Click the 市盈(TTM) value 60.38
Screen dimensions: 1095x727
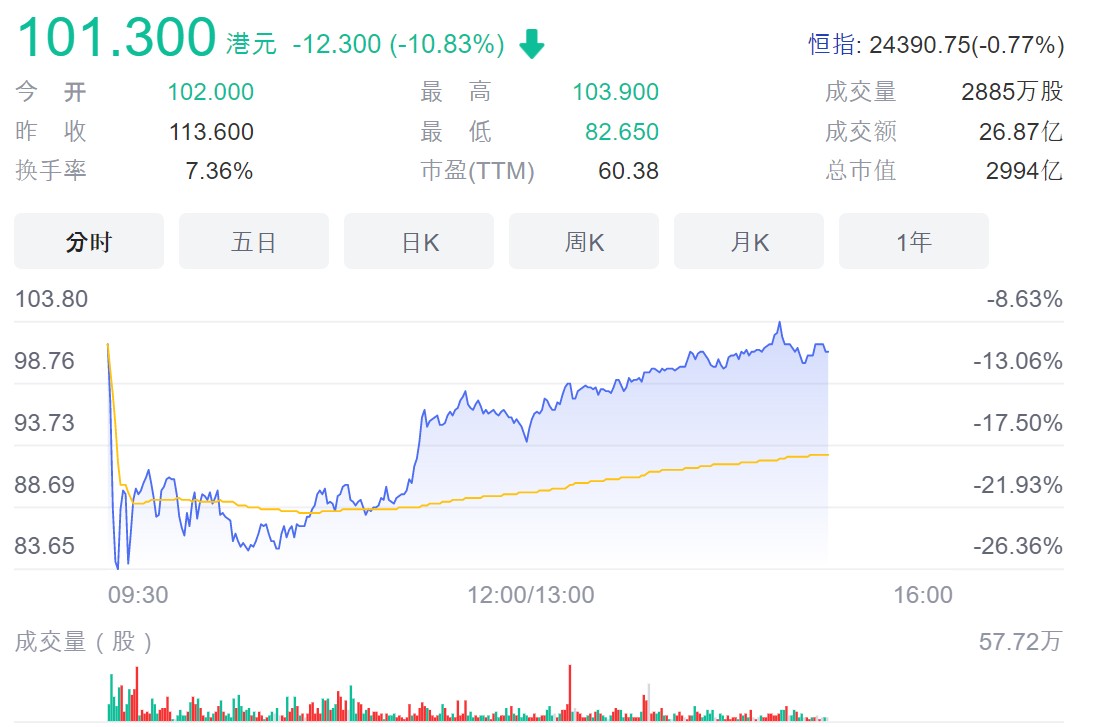pyautogui.click(x=628, y=171)
